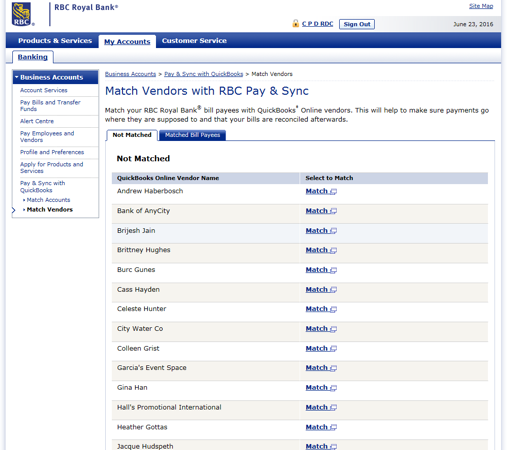Viewport: 507px width, 450px height.
Task: Open the Products & Services tab
Action: (x=55, y=41)
